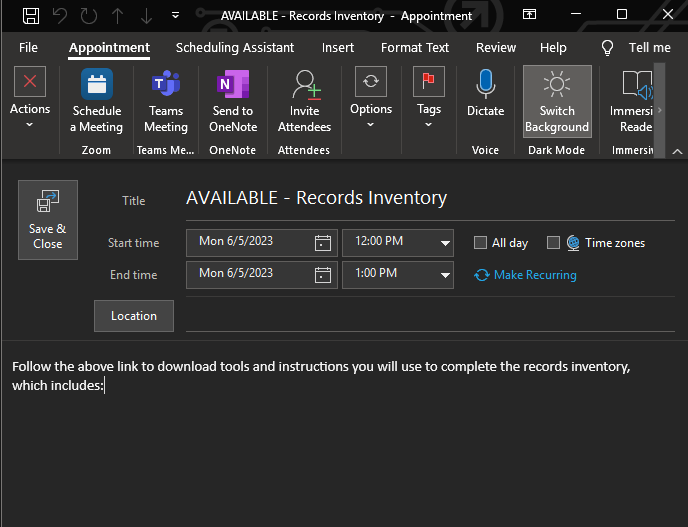This screenshot has height=527, width=688.
Task: Open the 1:00 PM end time dropdown
Action: coord(445,275)
